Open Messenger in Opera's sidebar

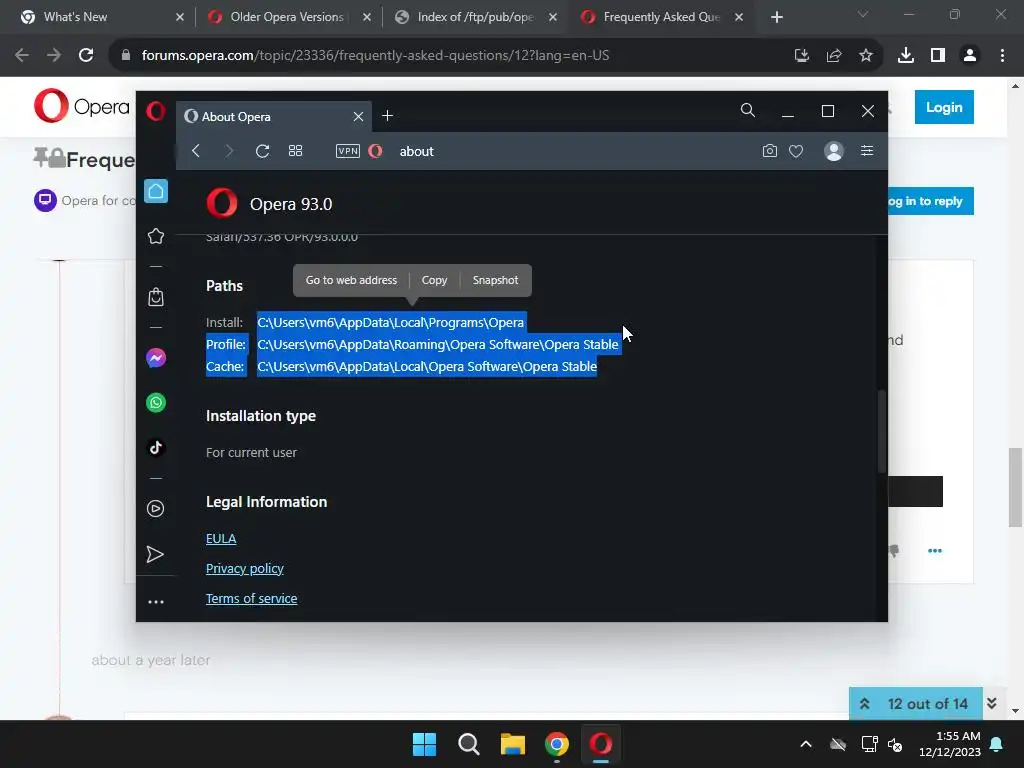(155, 358)
